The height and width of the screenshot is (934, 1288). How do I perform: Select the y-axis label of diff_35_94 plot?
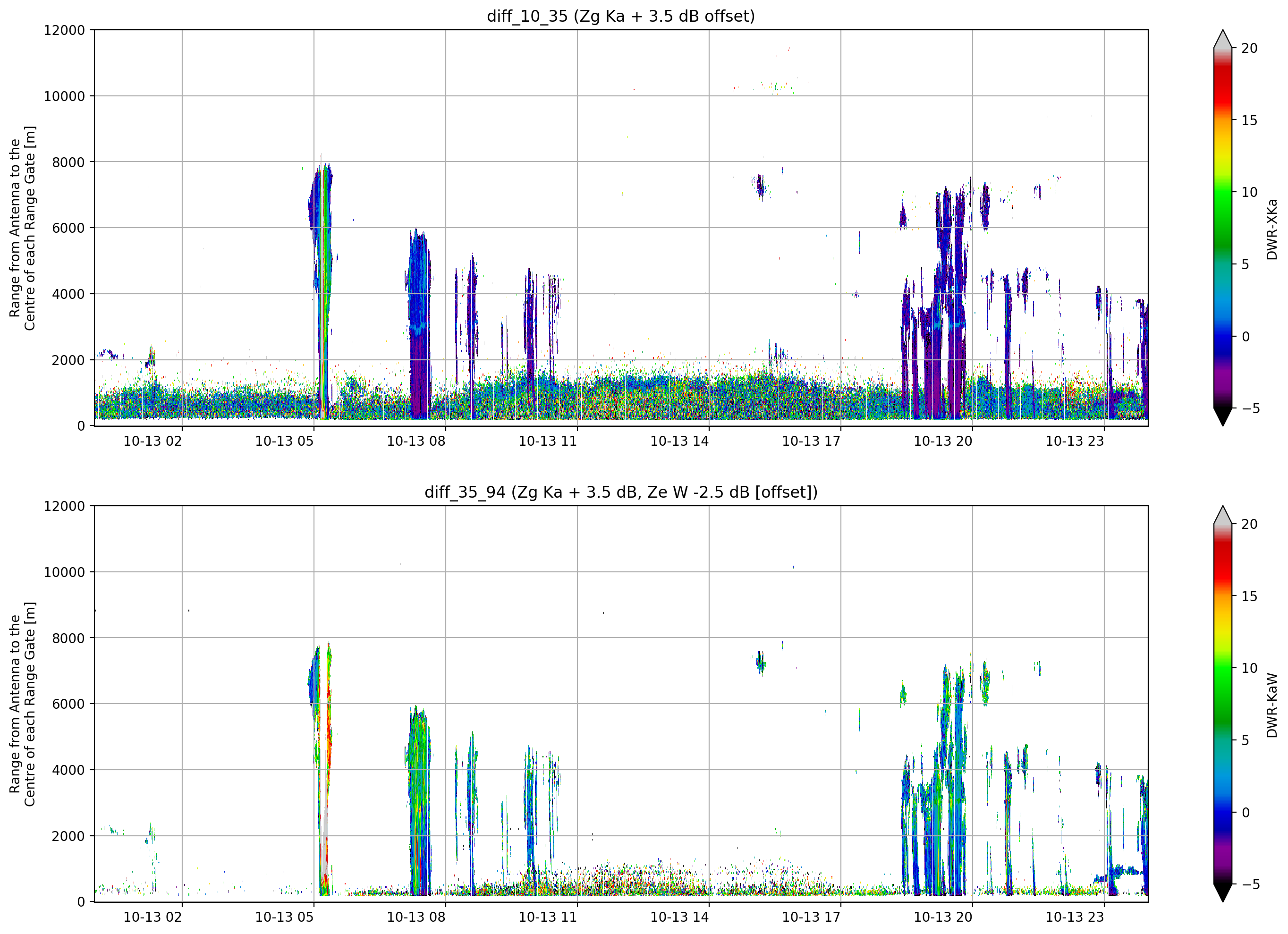(22, 704)
